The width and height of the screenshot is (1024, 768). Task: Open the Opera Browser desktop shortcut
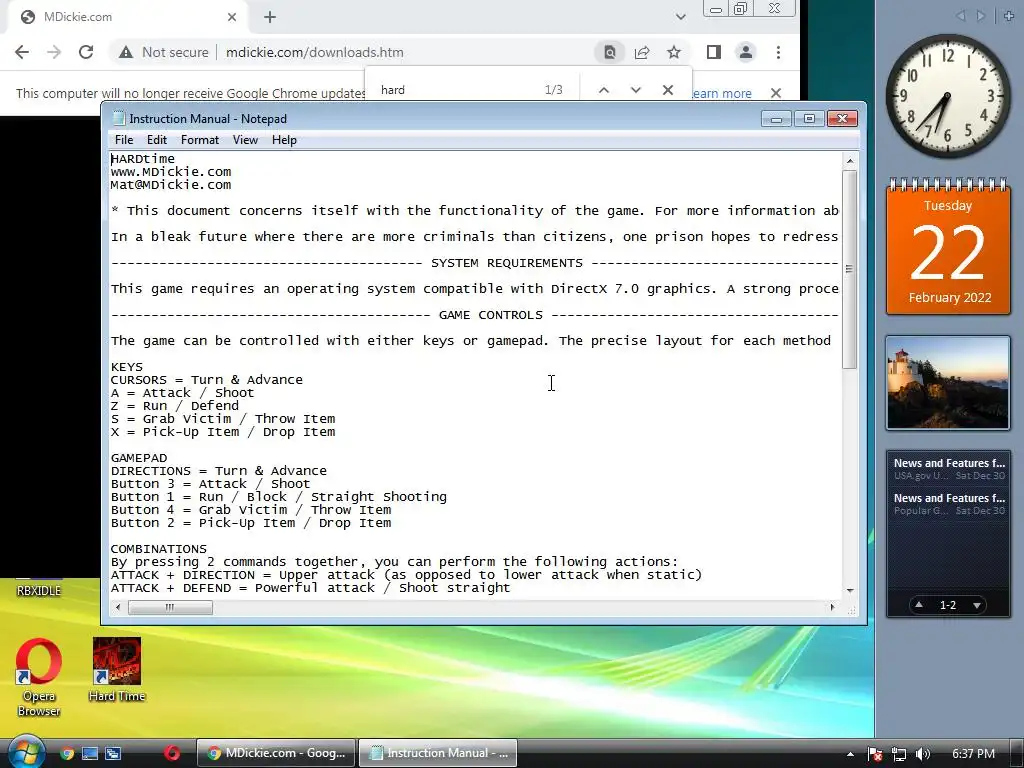39,677
